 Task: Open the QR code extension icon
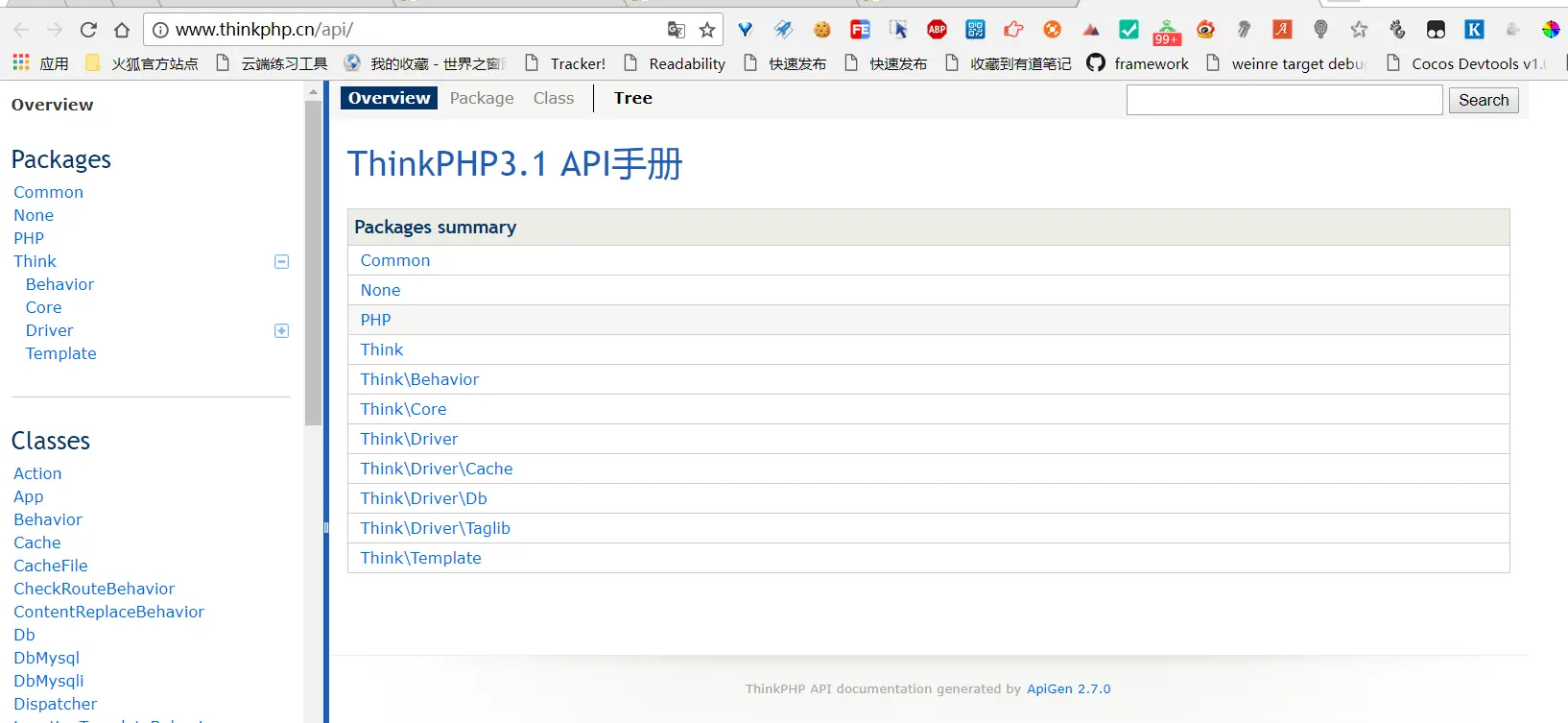coord(976,30)
